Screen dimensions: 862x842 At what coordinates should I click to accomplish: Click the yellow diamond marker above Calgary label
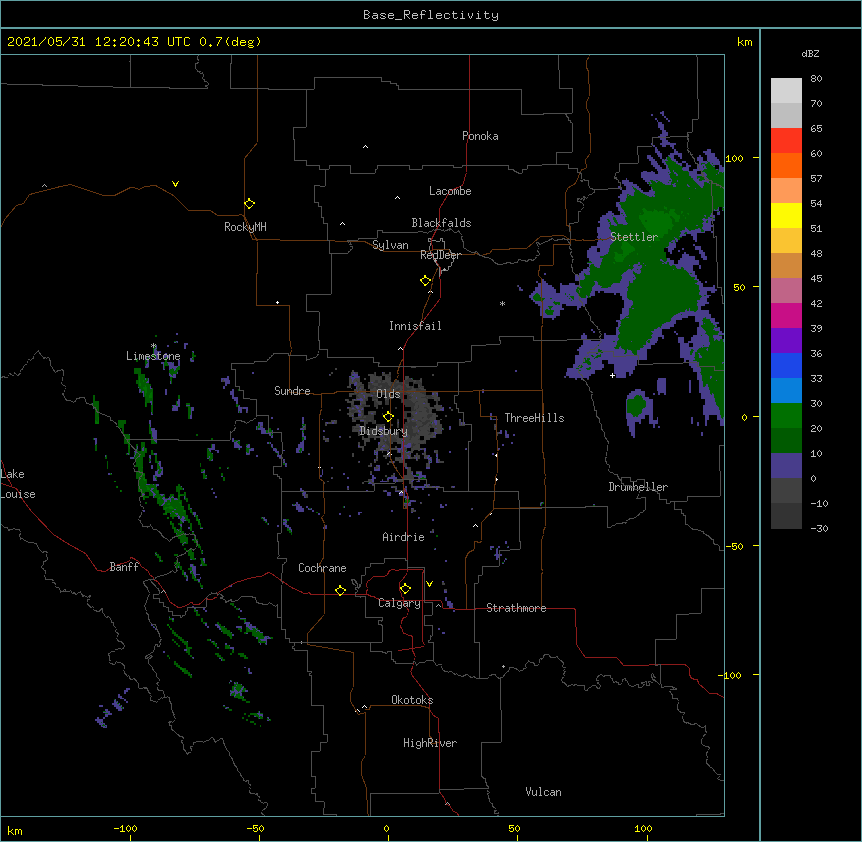pyautogui.click(x=405, y=589)
